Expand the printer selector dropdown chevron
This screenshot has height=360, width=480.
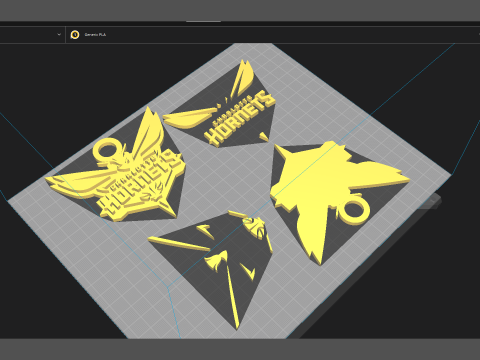[x=59, y=34]
